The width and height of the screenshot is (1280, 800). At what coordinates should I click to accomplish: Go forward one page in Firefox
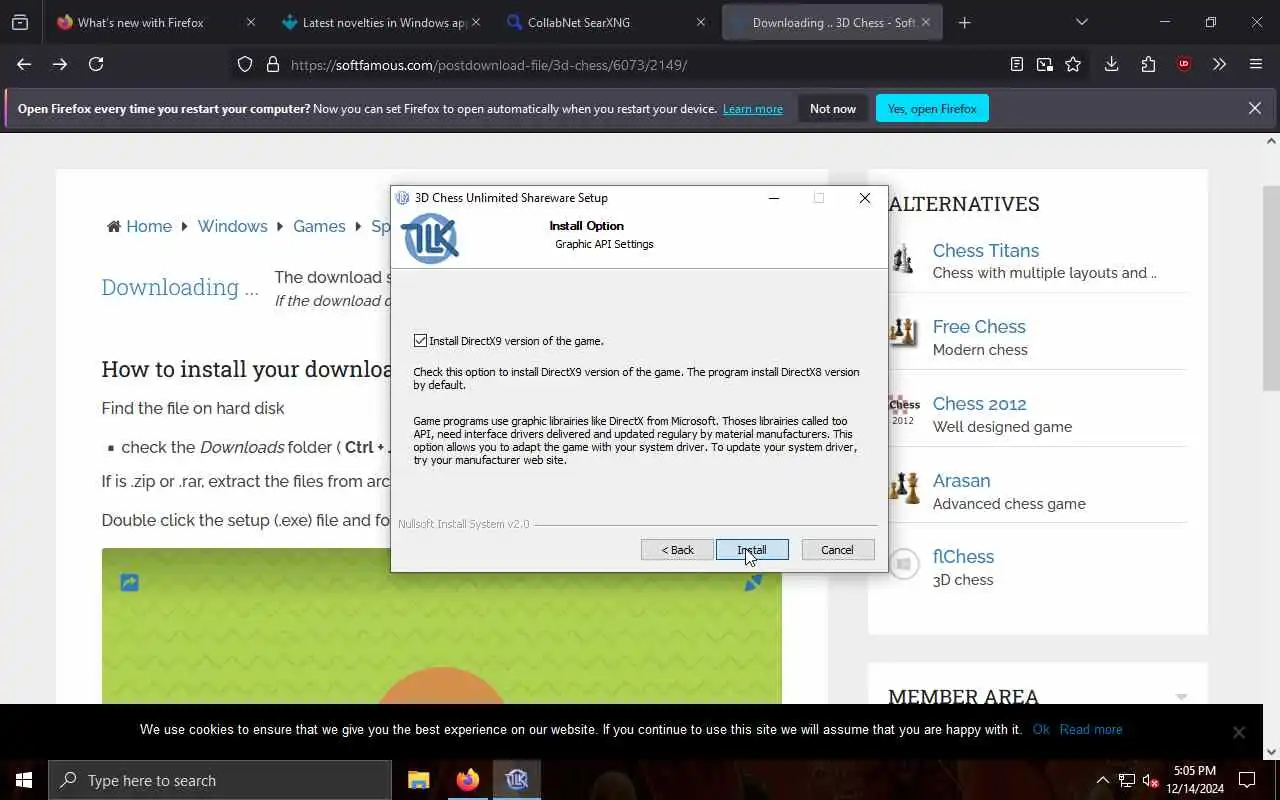[60, 64]
